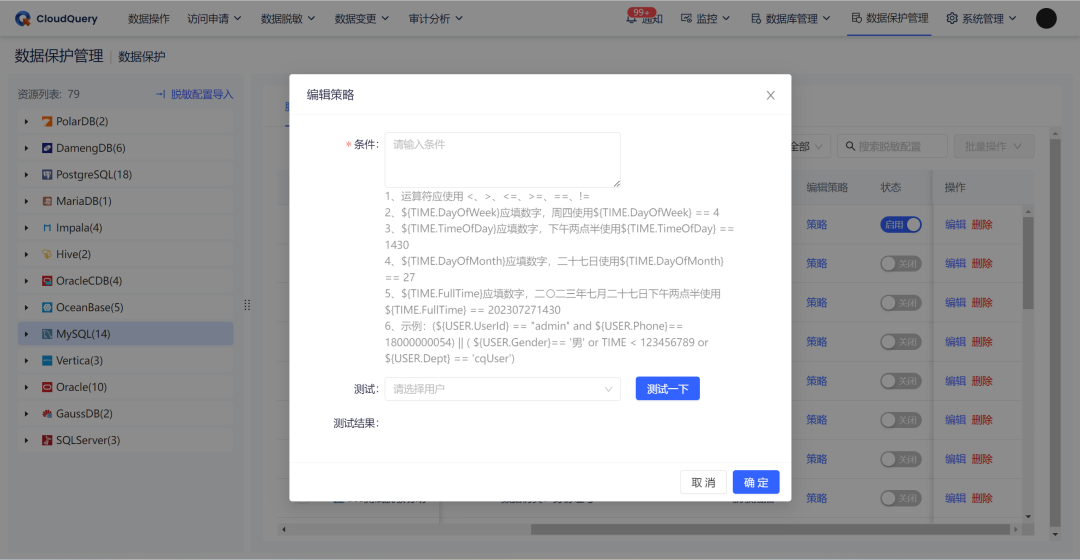The height and width of the screenshot is (560, 1080).
Task: Open the 数据脱敏 menu
Action: tap(288, 19)
